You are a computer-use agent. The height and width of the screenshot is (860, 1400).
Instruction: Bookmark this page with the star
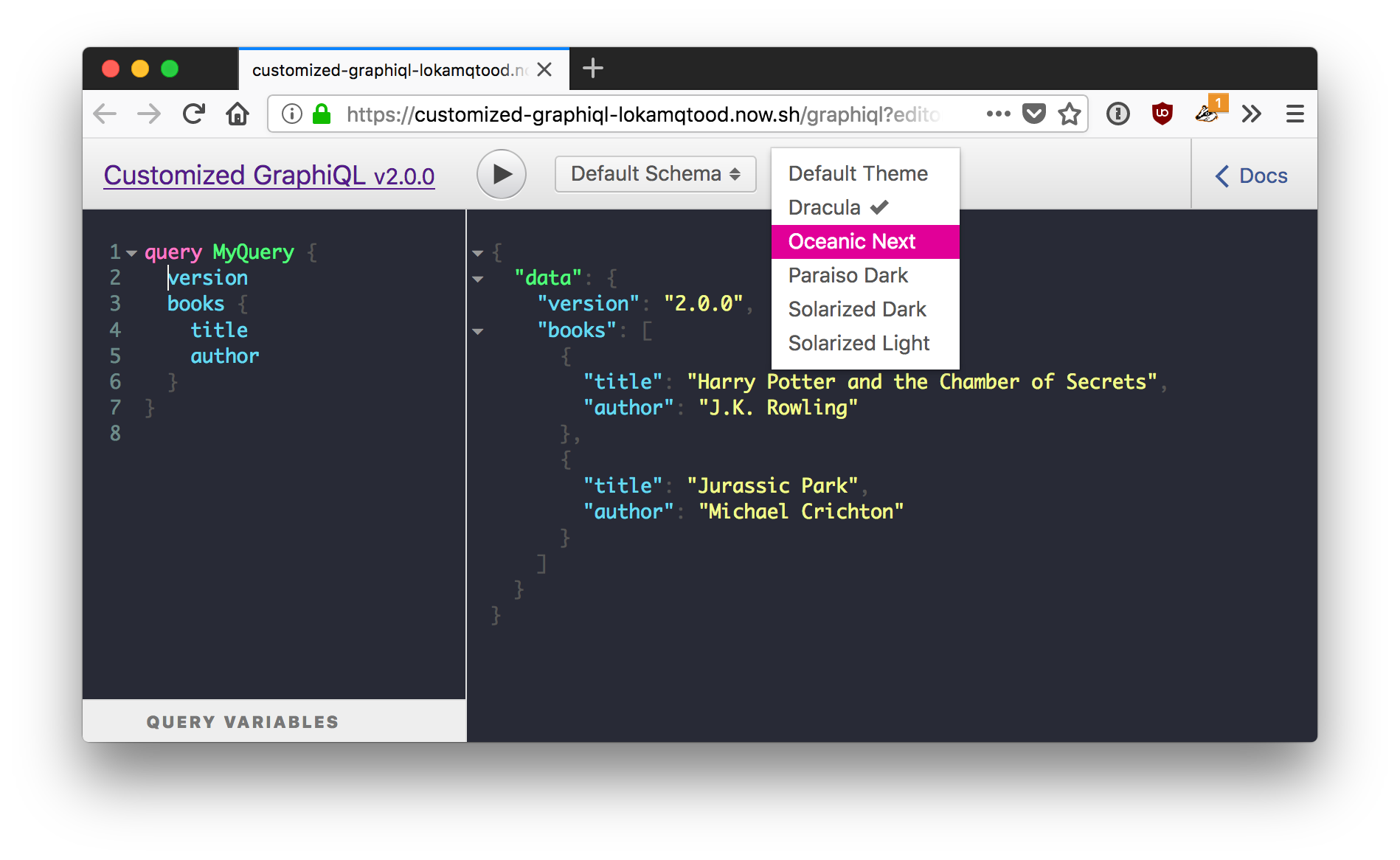(x=1070, y=114)
